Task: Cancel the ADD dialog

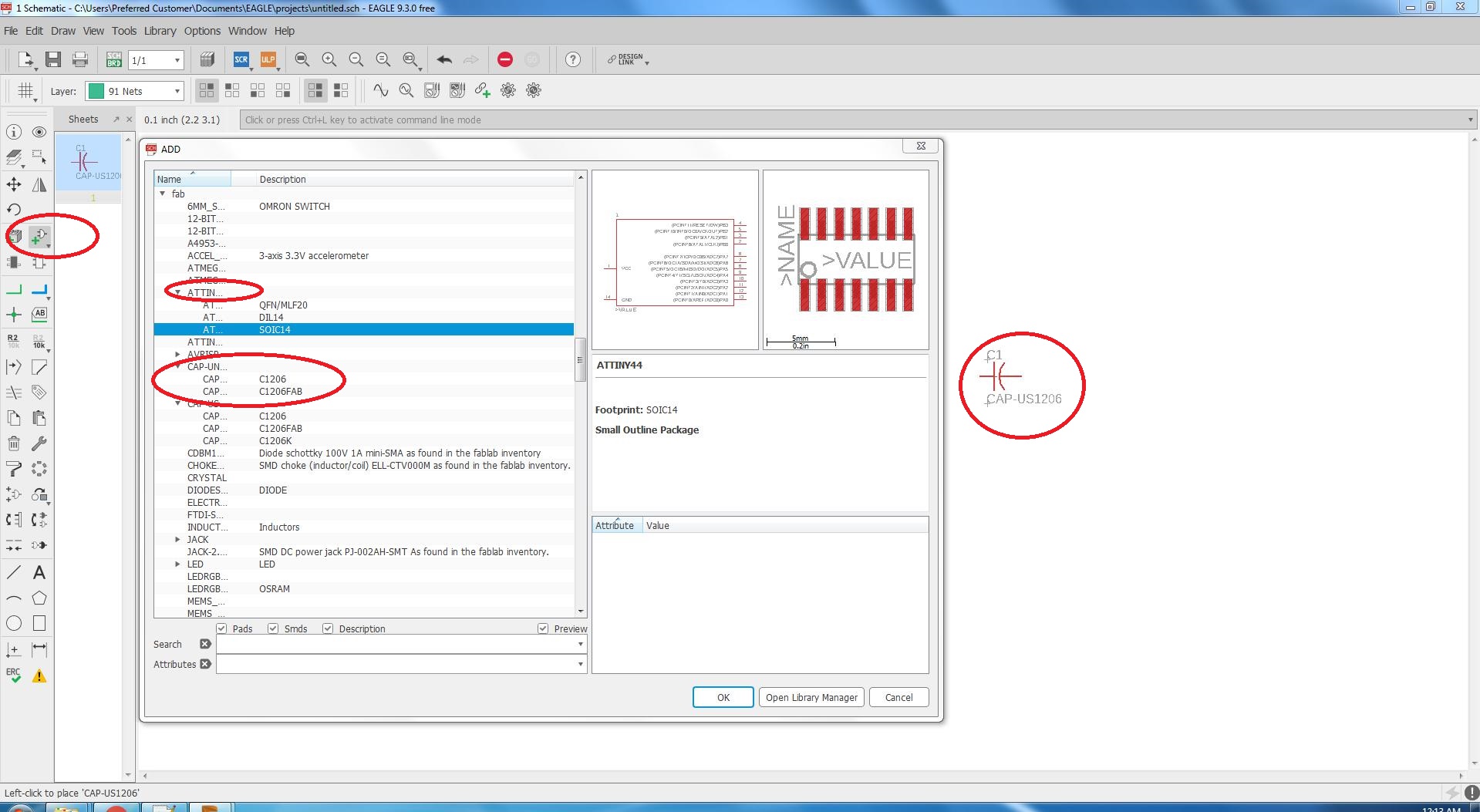Action: [x=898, y=697]
